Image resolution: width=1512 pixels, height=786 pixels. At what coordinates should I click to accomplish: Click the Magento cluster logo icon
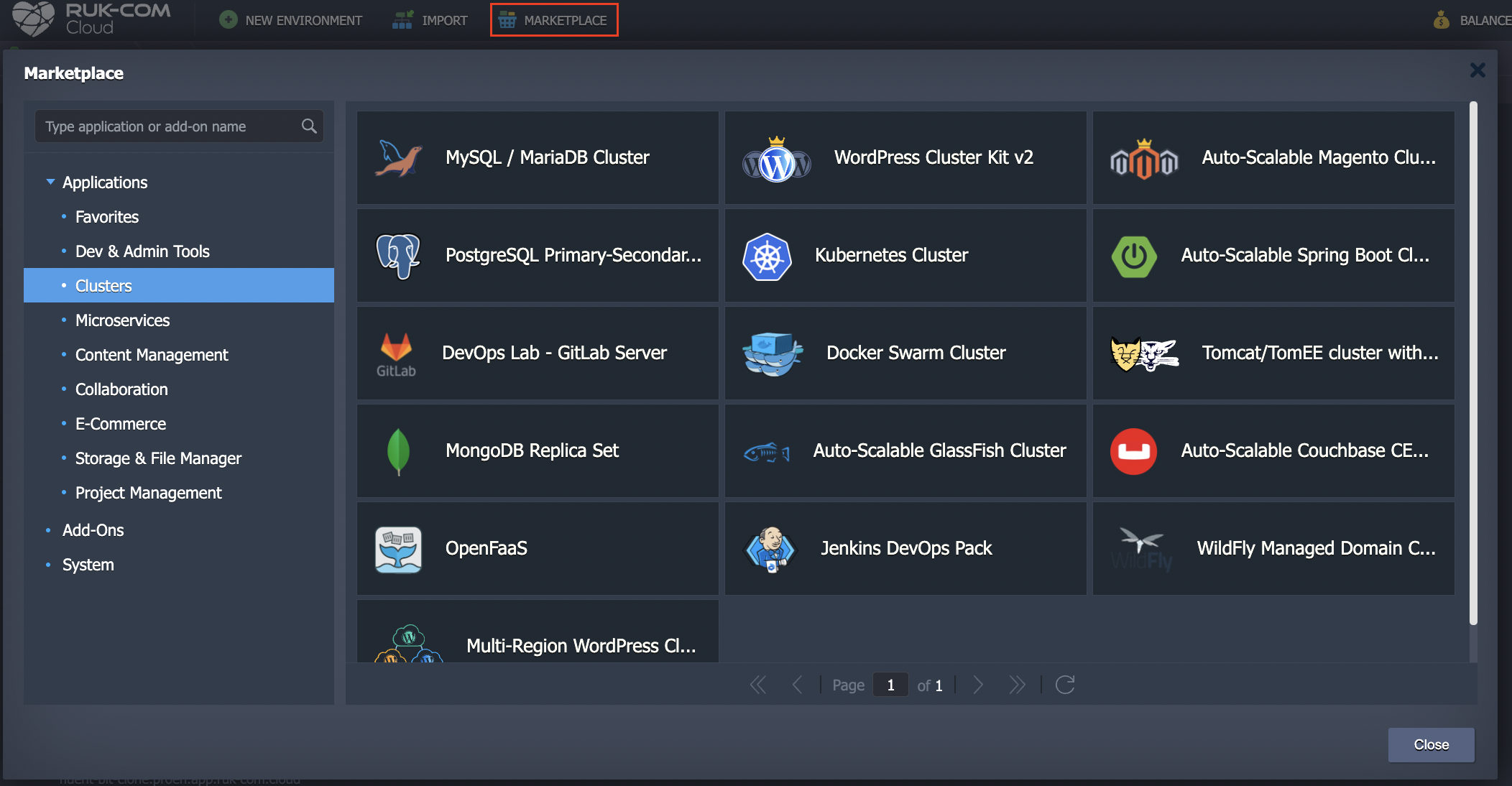click(x=1144, y=159)
